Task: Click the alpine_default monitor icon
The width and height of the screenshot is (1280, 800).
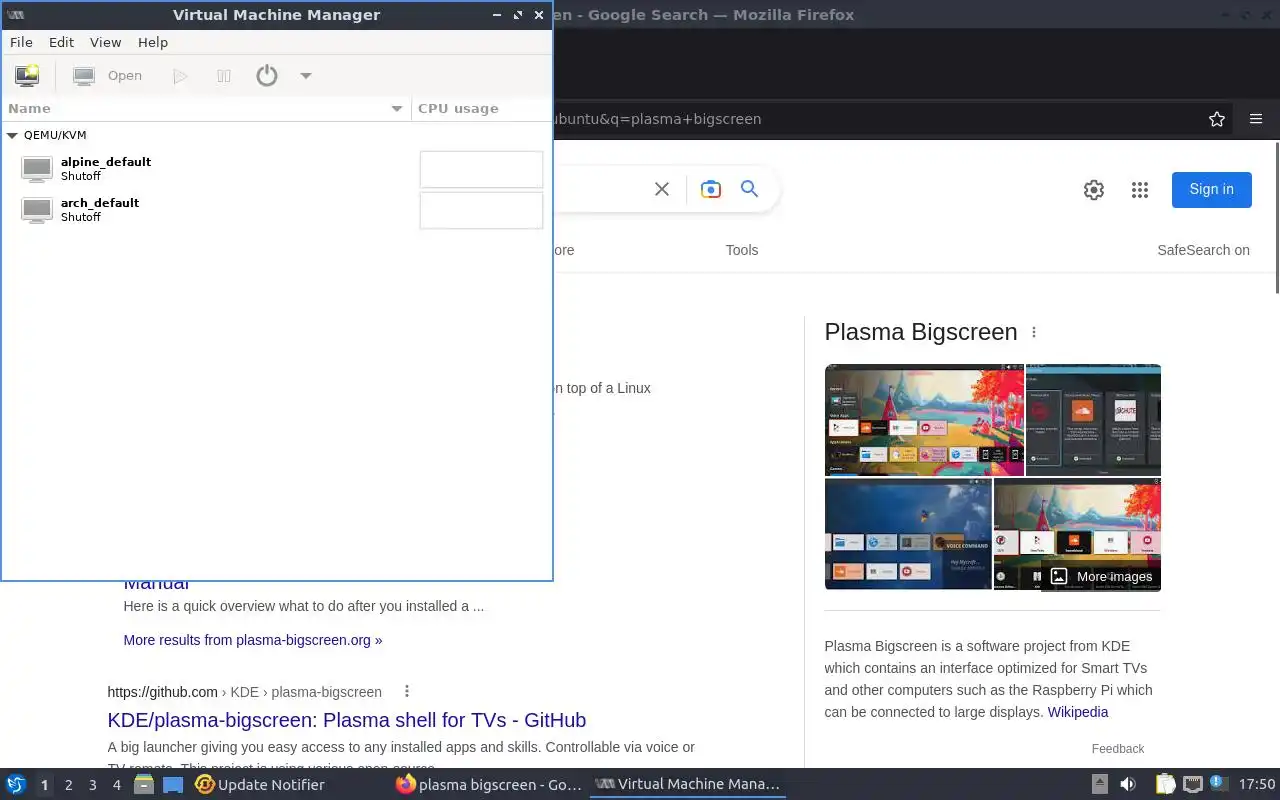Action: [37, 169]
